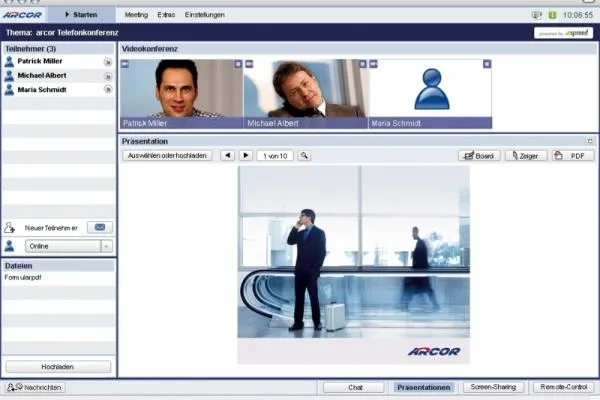This screenshot has height=400, width=600.
Task: Click round status icon next to Maria Schmidt
Action: 108,90
